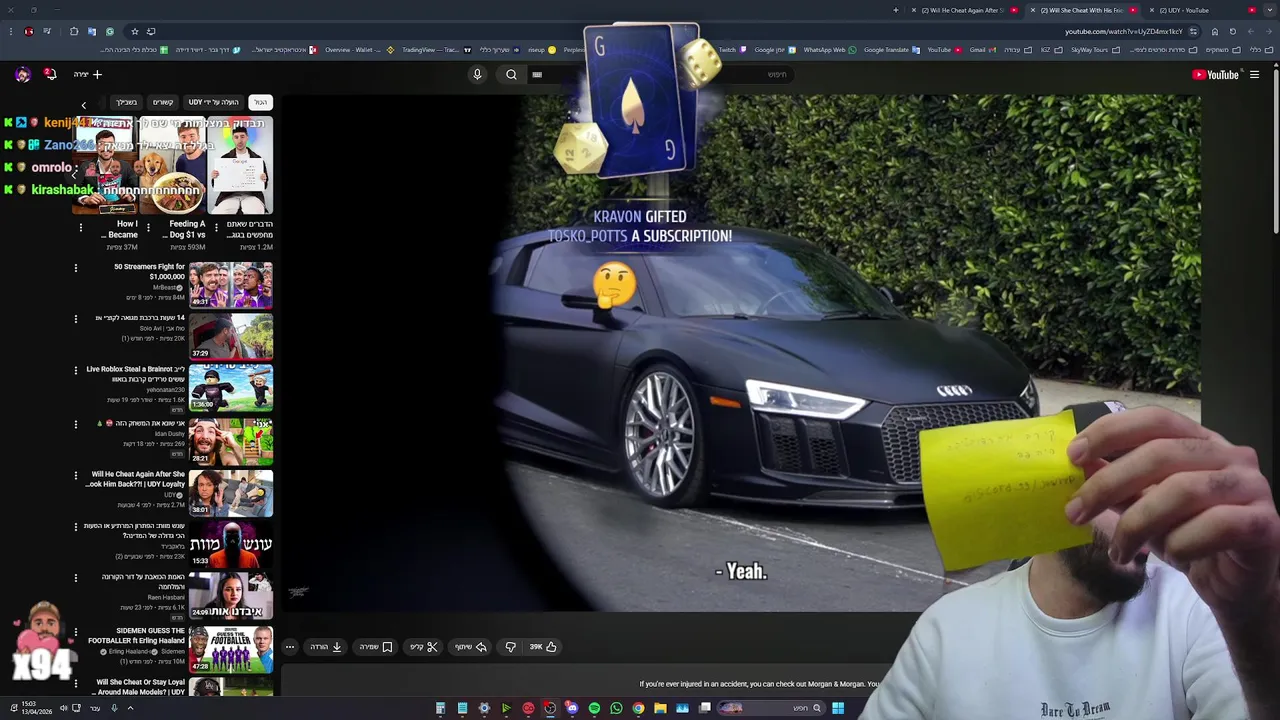The width and height of the screenshot is (1280, 720).
Task: Reload the page in the browser
Action: pos(1233,31)
